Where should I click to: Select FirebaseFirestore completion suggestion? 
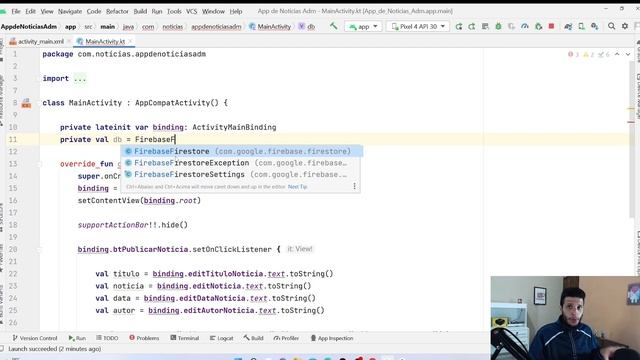coord(242,151)
